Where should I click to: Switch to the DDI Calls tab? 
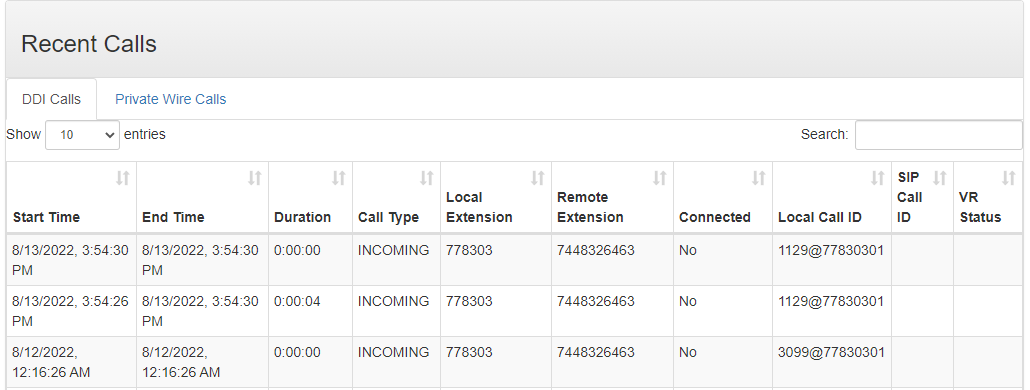tap(51, 99)
